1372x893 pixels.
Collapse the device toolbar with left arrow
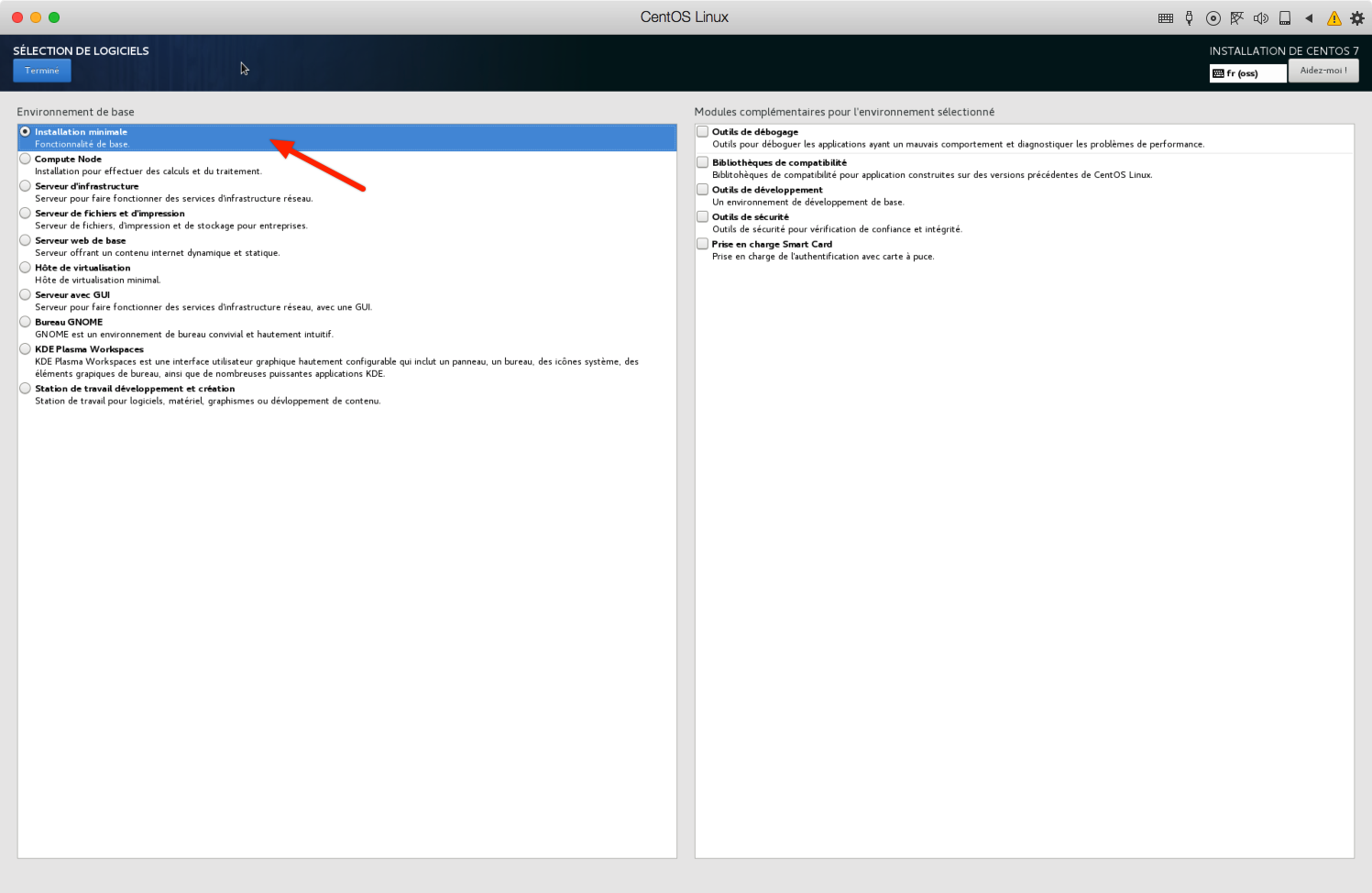pyautogui.click(x=1309, y=18)
